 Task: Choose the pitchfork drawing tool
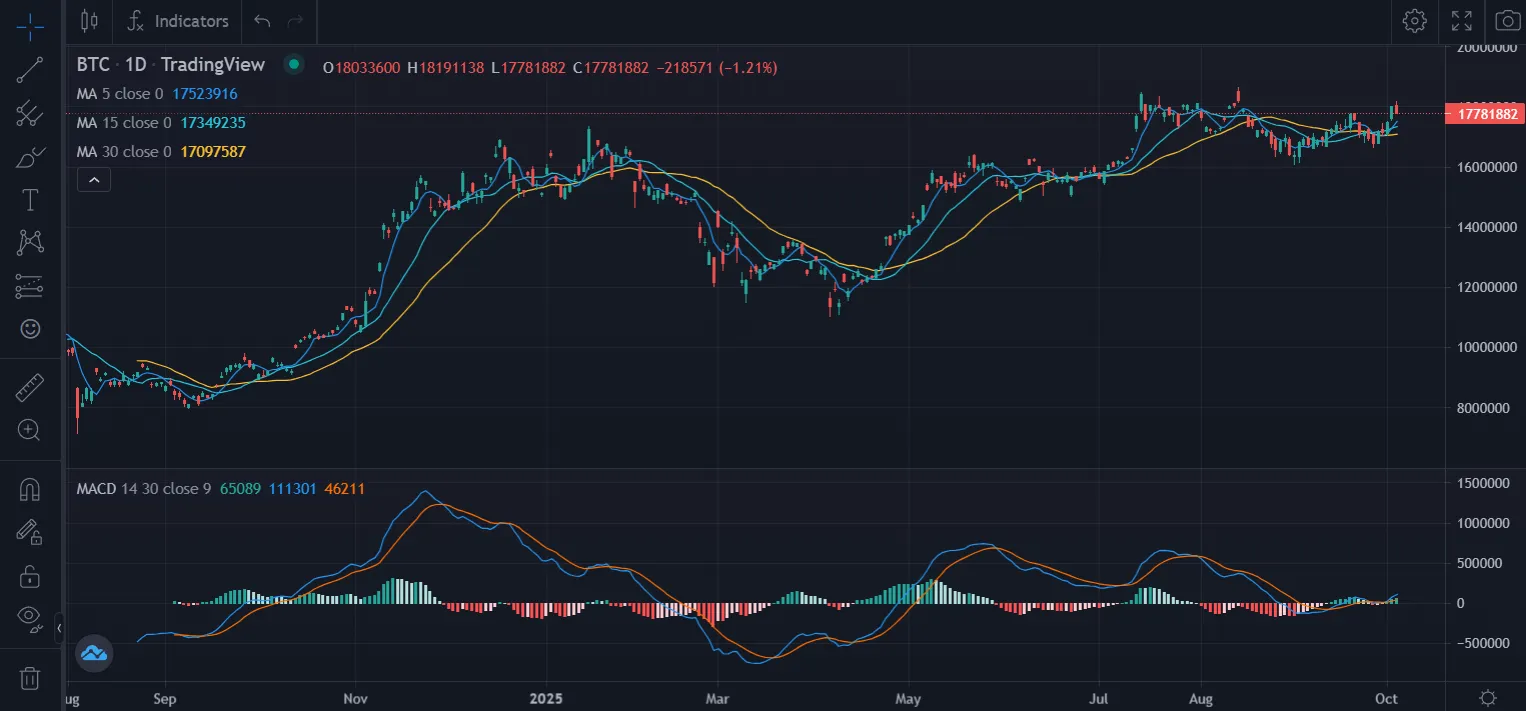30,113
